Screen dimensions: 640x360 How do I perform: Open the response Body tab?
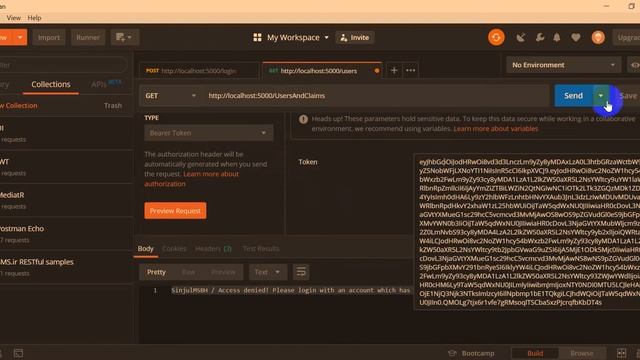tap(145, 249)
